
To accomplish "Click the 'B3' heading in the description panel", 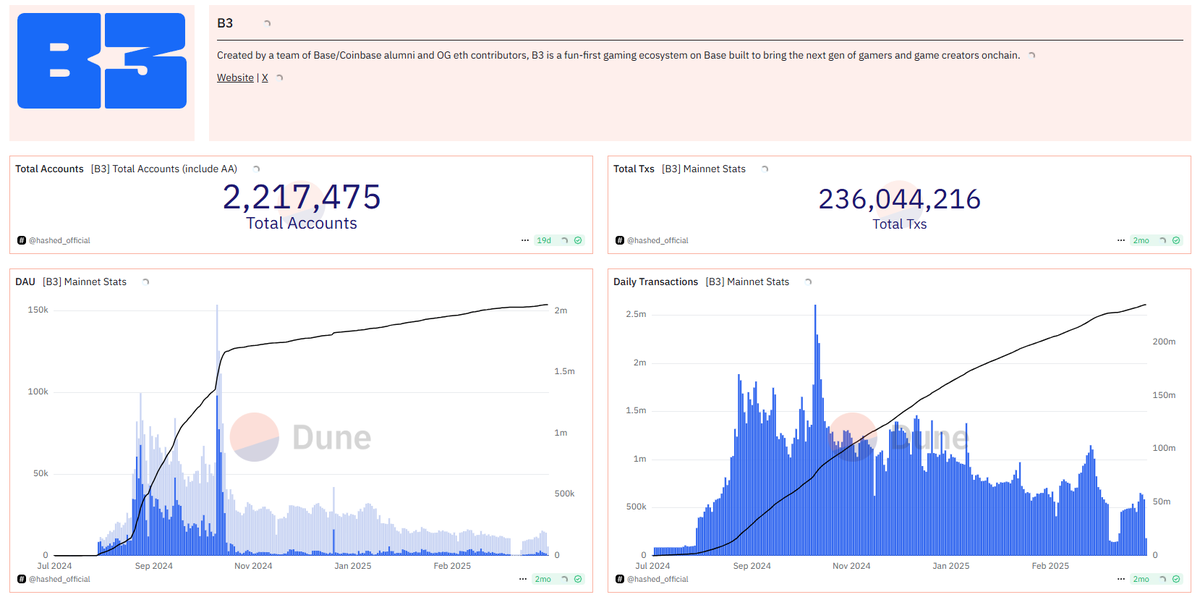I will point(225,23).
